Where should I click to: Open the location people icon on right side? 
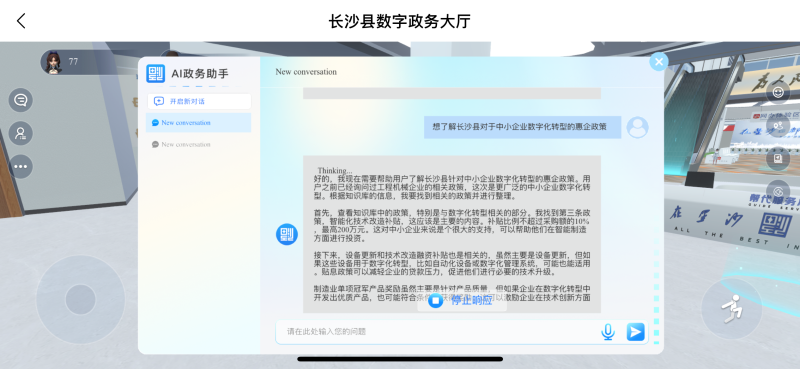point(778,126)
